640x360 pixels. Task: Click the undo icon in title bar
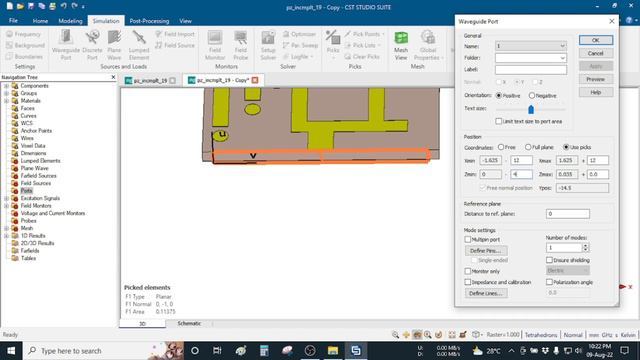(x=63, y=7)
